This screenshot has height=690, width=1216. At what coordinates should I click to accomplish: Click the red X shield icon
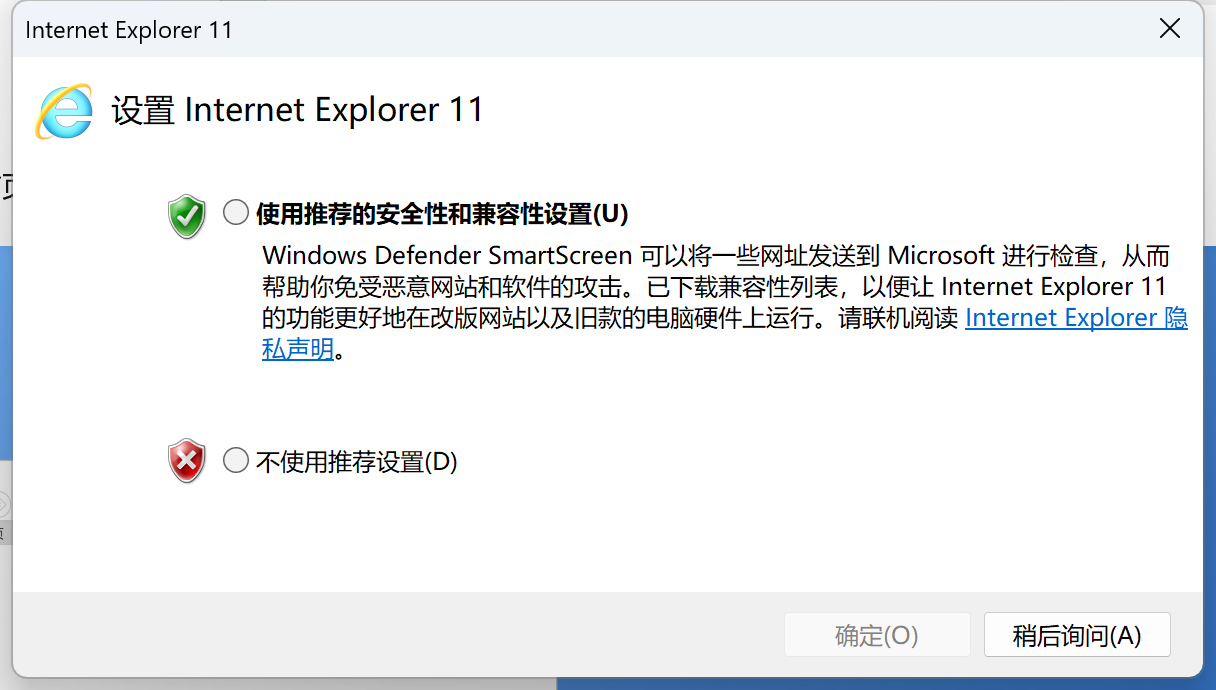coord(187,461)
